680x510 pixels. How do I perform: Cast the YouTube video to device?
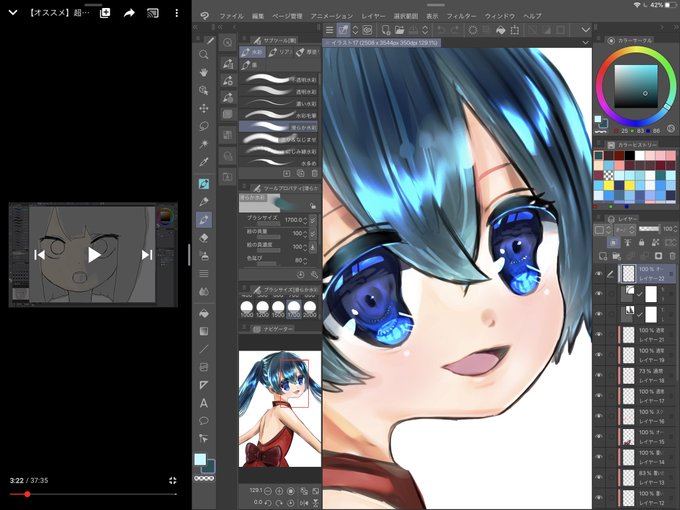[153, 13]
